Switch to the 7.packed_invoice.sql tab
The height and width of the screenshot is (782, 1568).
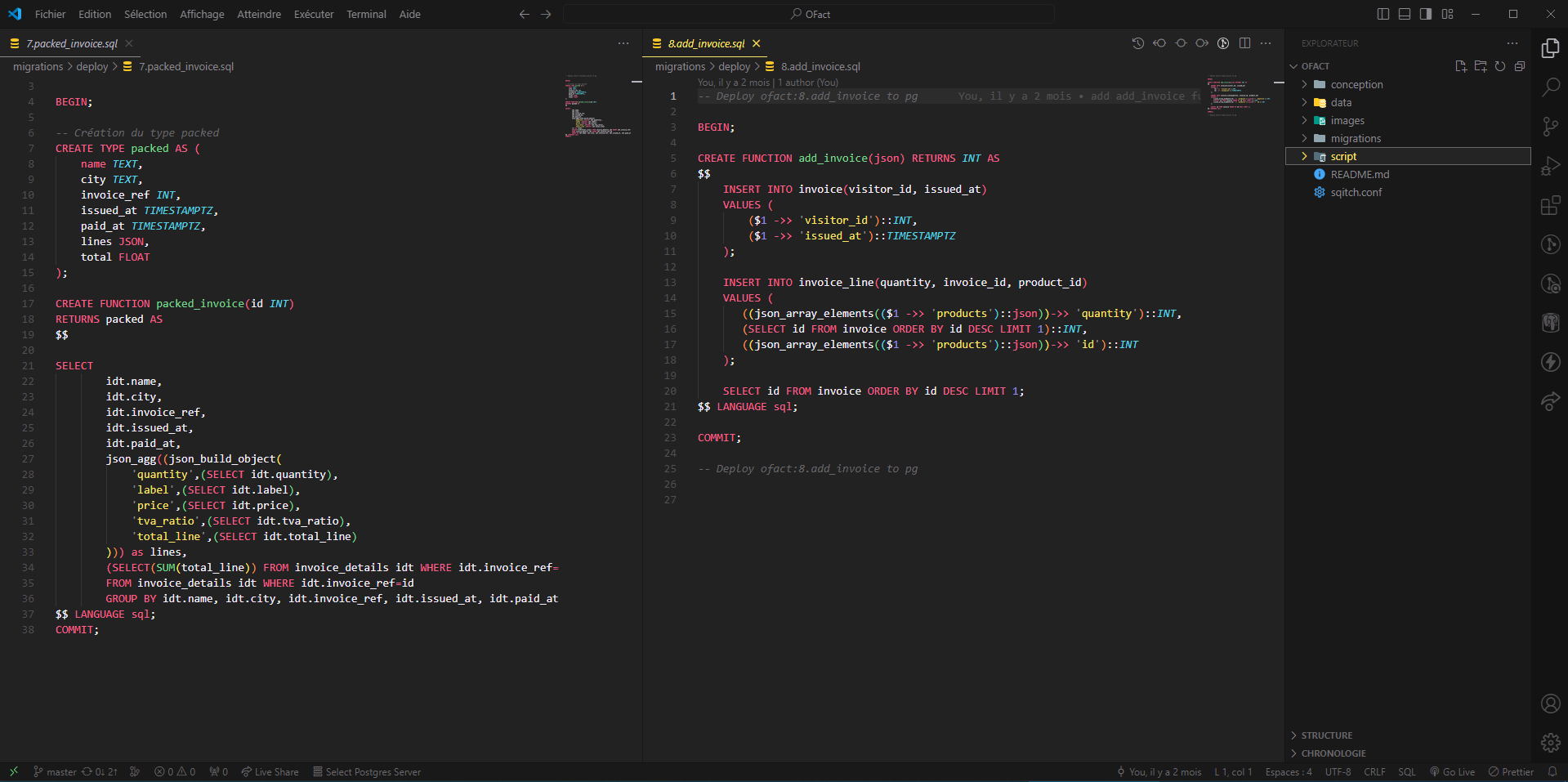coord(72,43)
